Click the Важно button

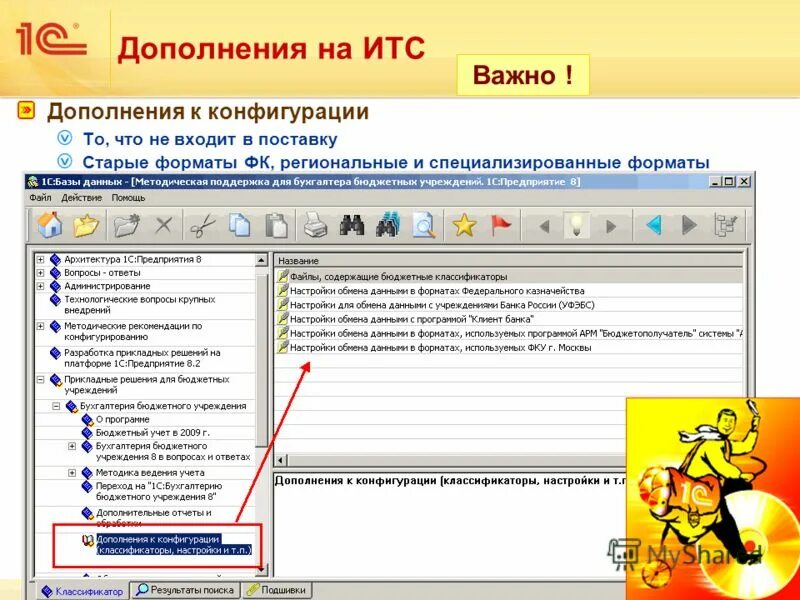[523, 73]
